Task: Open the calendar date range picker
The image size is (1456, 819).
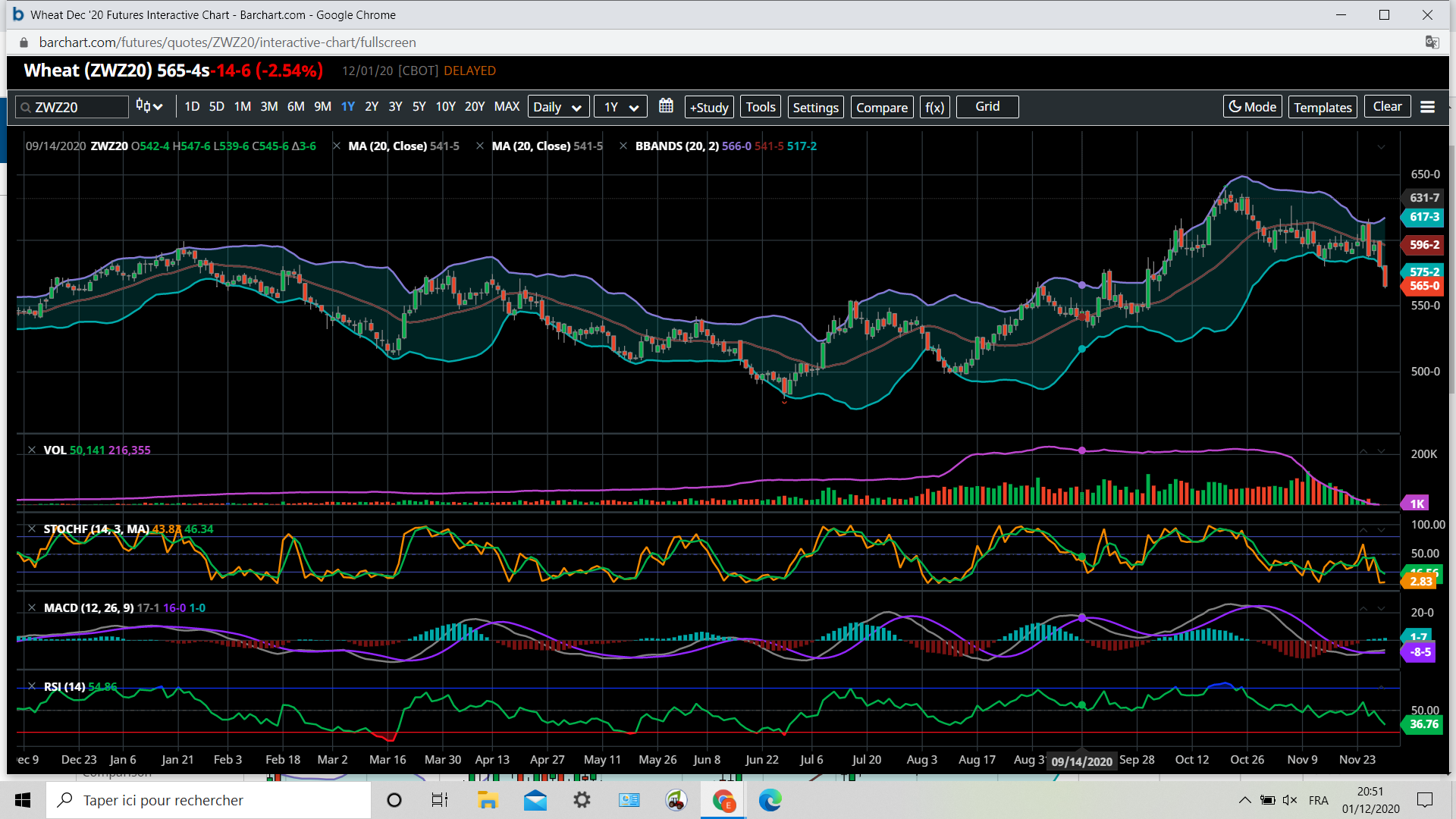Action: 666,106
